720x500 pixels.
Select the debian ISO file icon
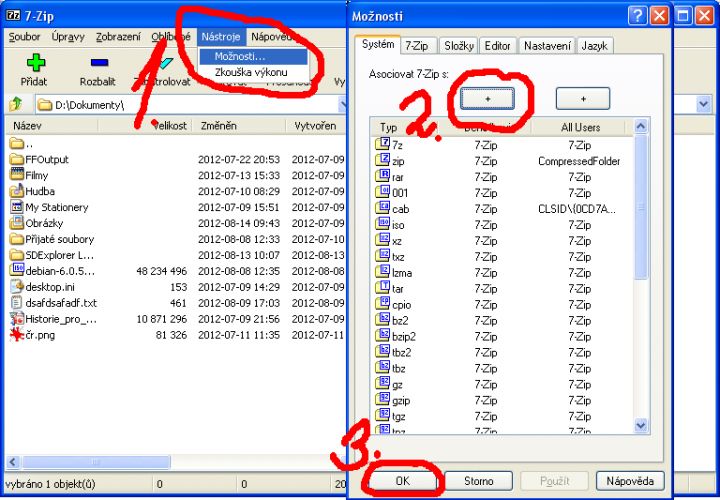tap(17, 271)
